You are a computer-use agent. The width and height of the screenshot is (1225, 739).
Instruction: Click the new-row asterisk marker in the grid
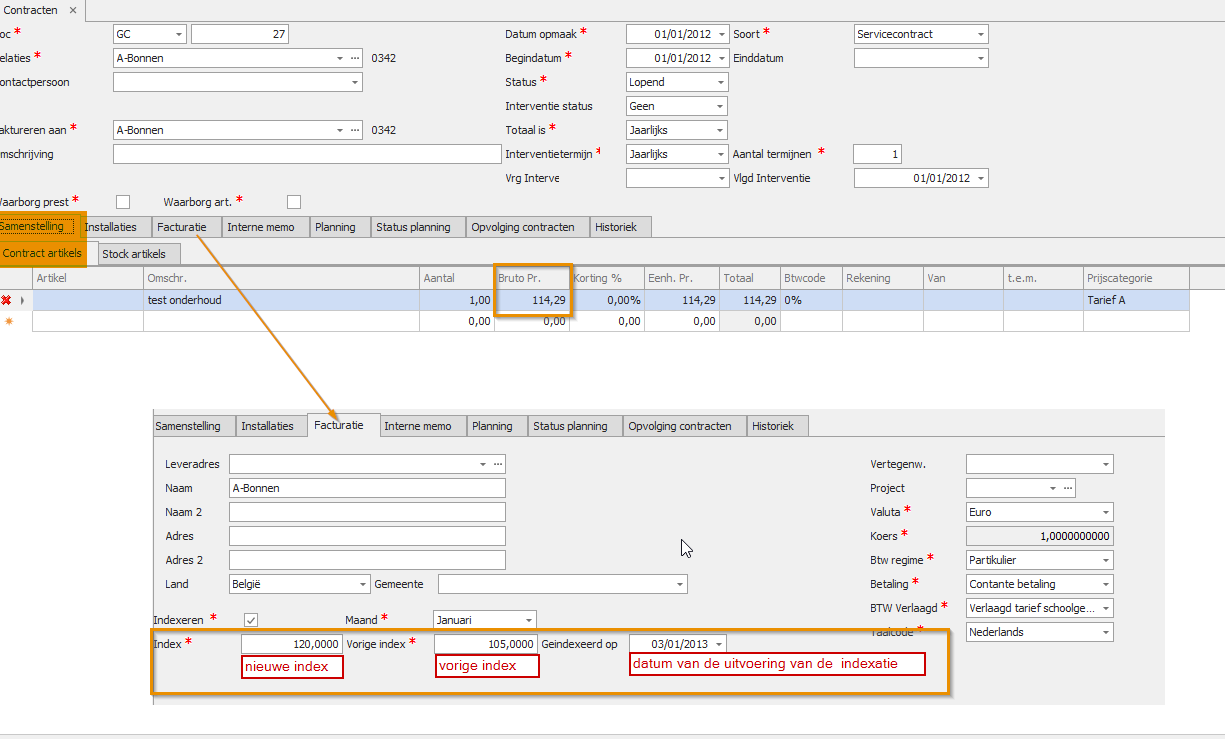[9, 322]
